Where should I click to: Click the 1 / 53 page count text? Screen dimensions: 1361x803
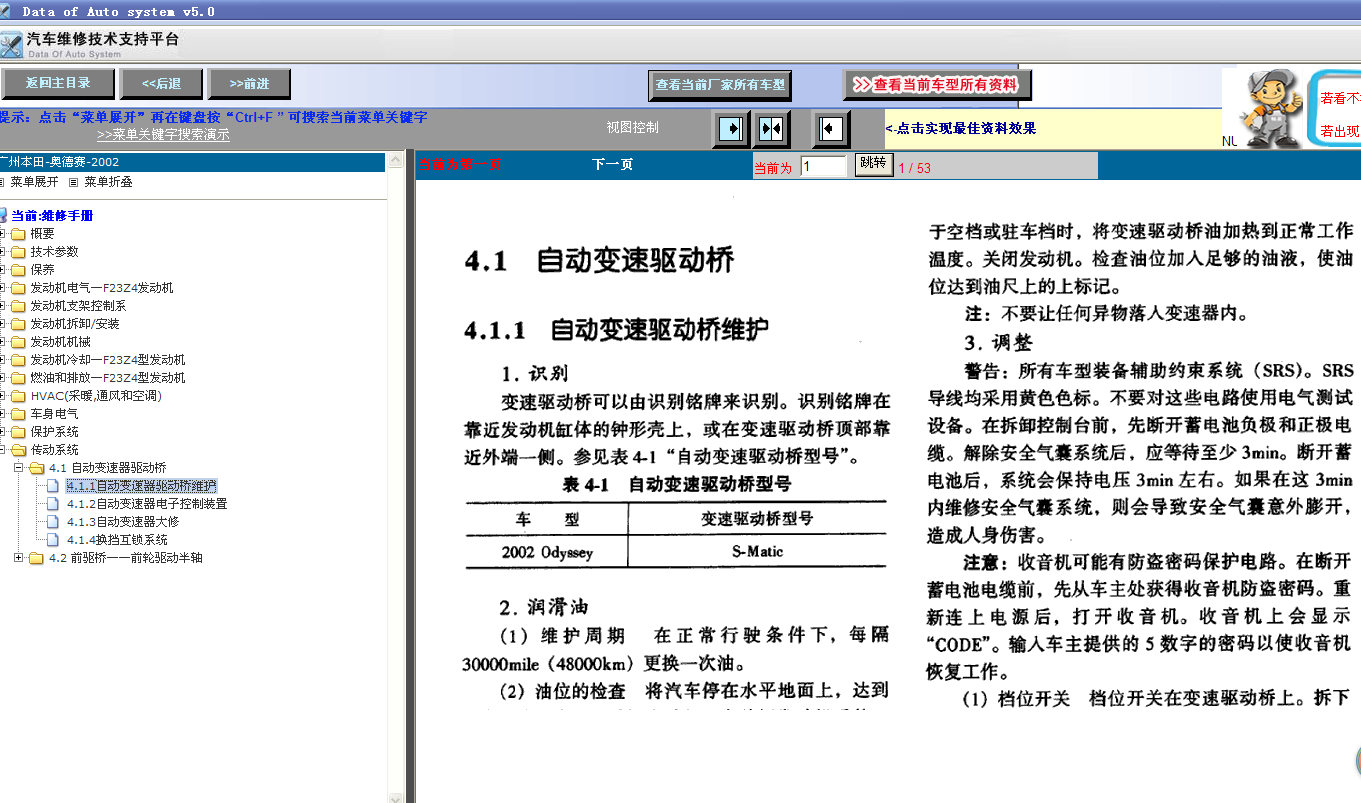click(914, 168)
